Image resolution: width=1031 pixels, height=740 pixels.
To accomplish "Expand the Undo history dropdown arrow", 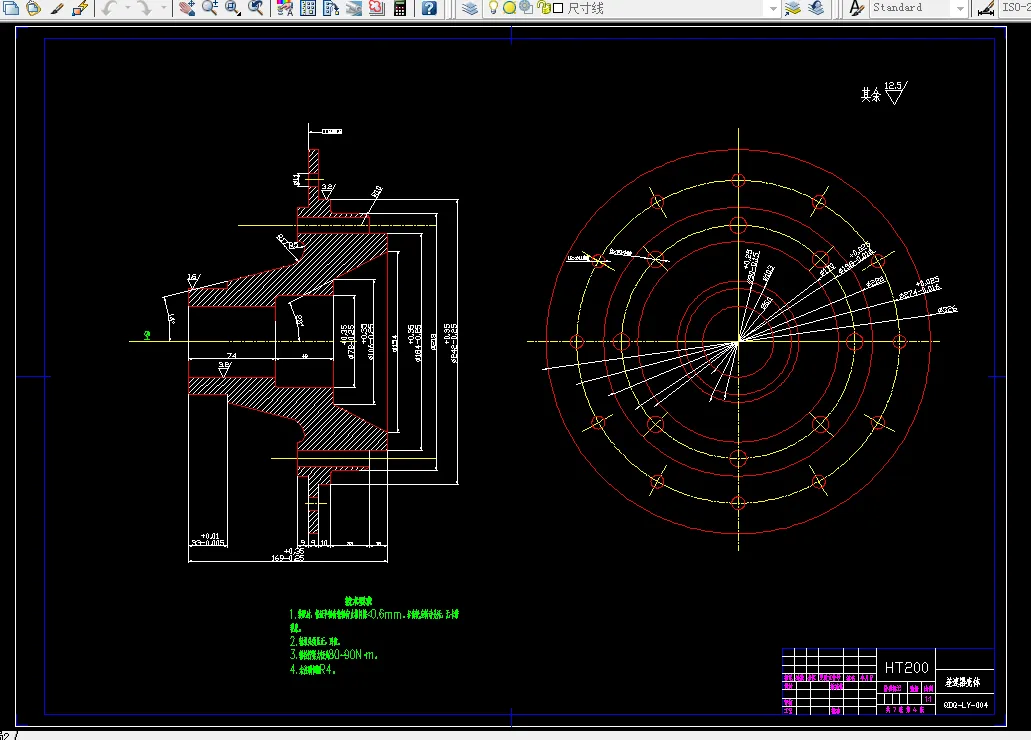I will [x=128, y=8].
